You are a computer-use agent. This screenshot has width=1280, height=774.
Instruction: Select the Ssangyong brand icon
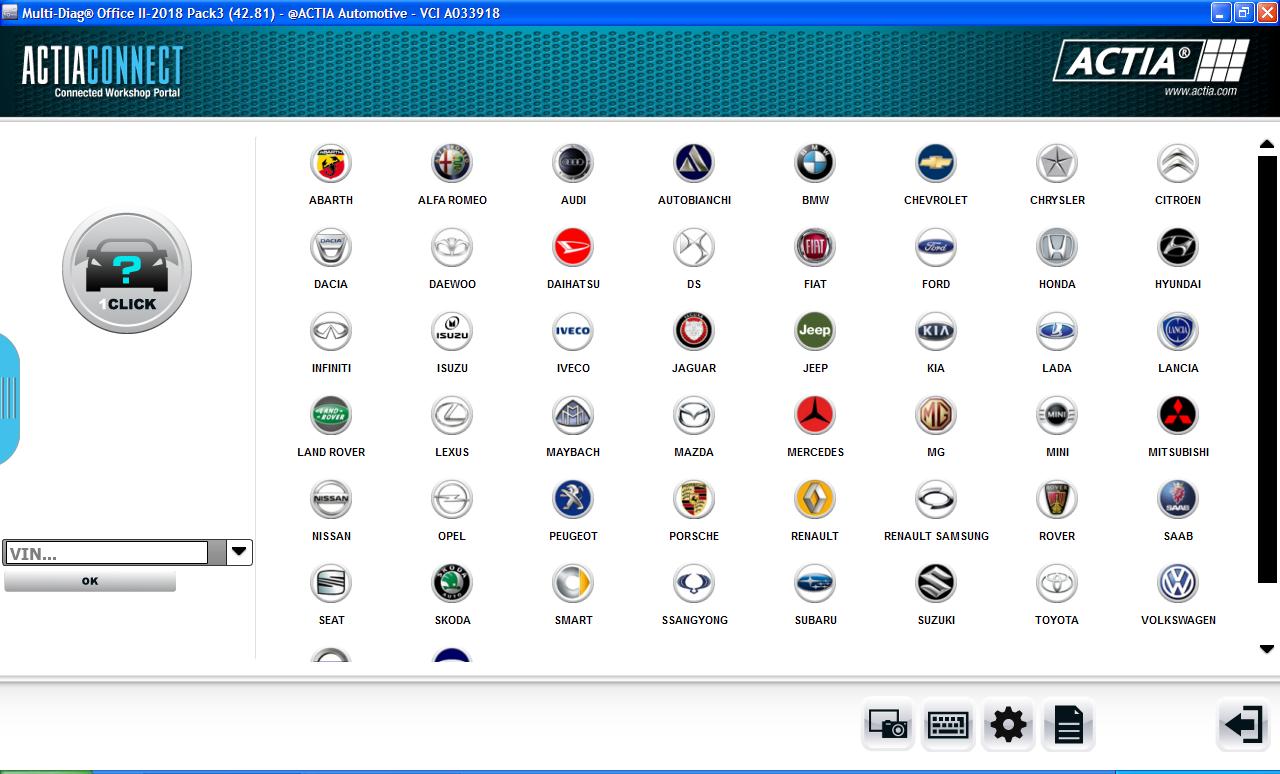(694, 583)
